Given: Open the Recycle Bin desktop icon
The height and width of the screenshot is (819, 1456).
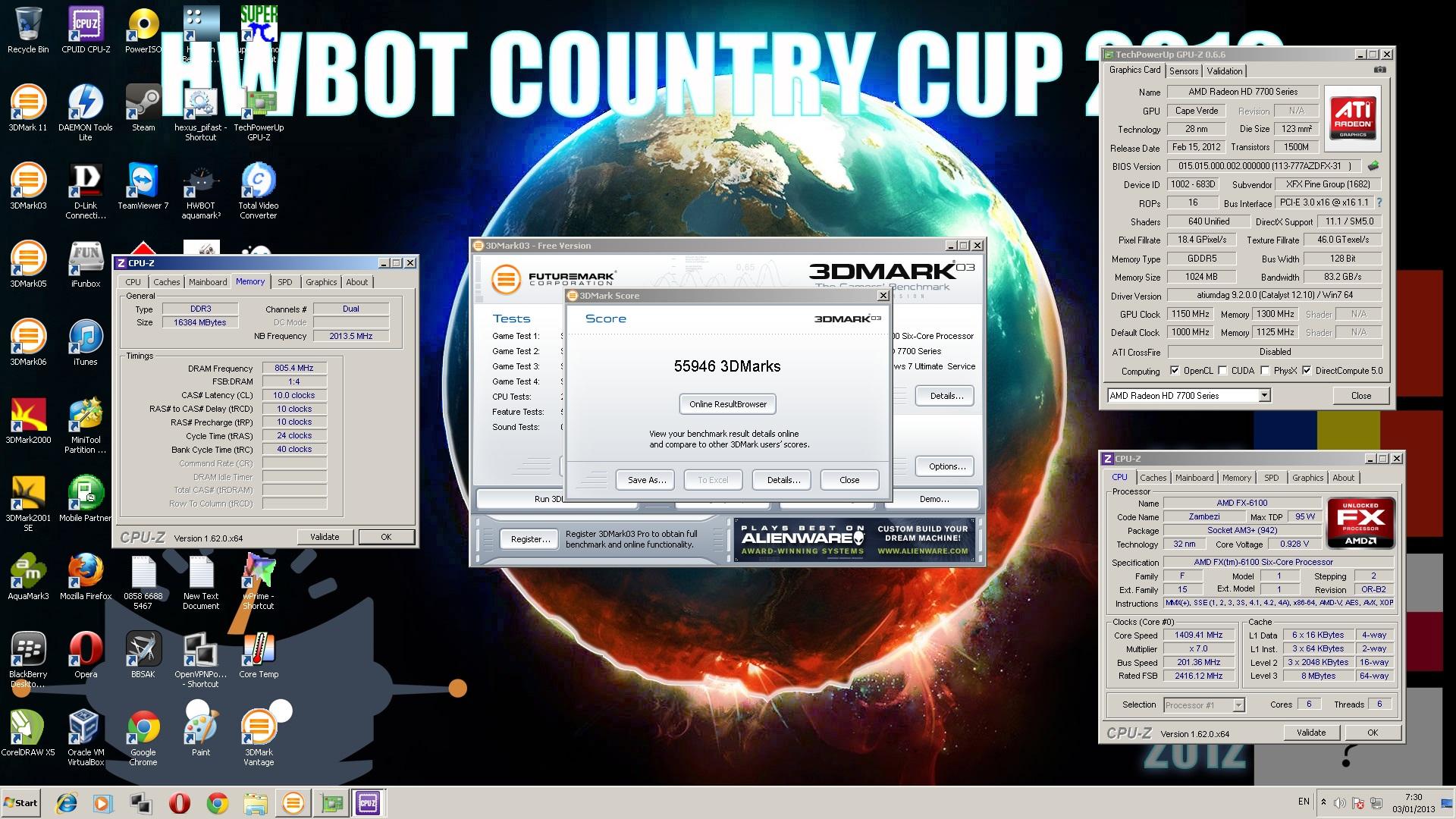Looking at the screenshot, I should [28, 30].
